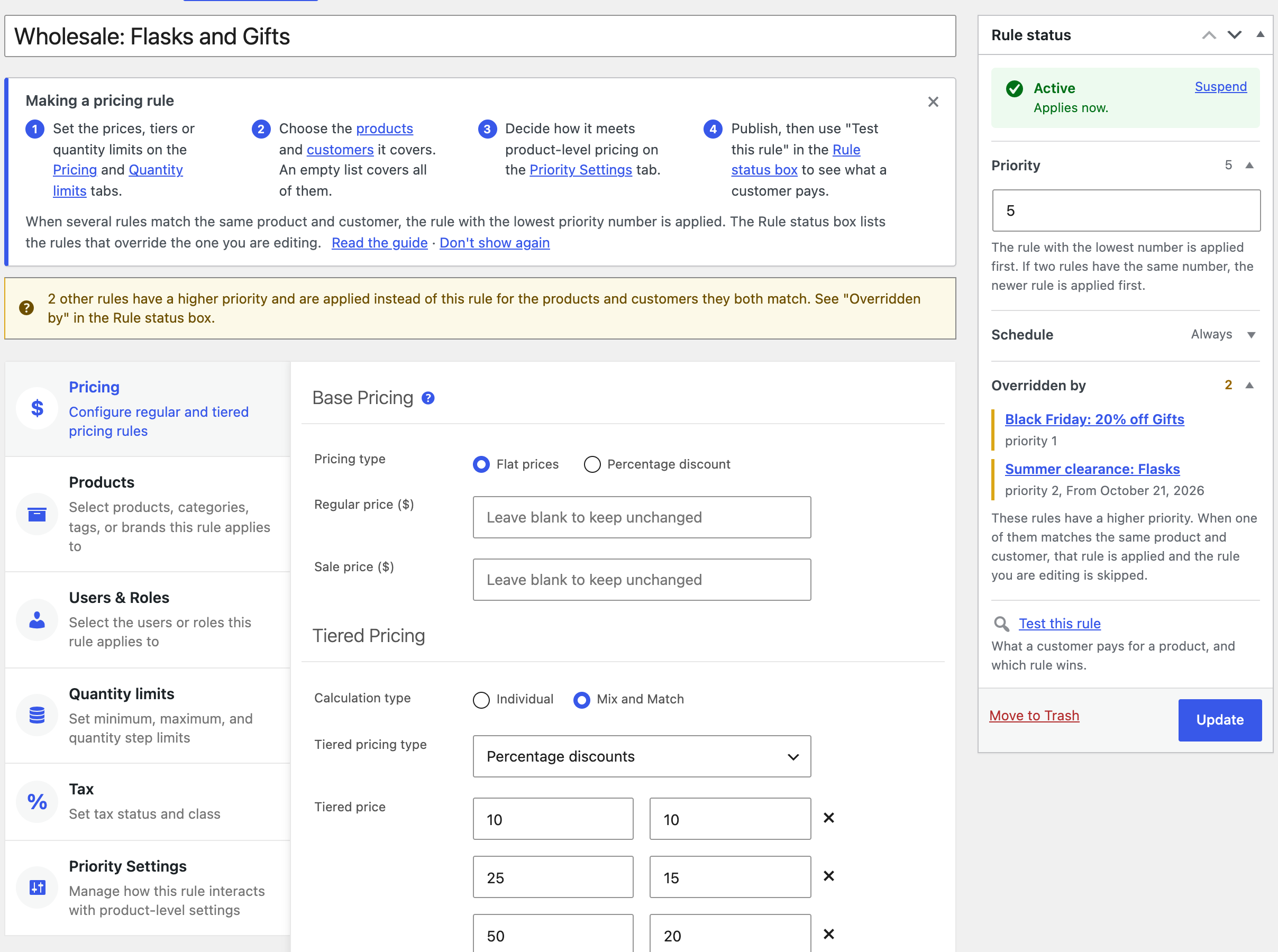Click Read the guide link

pyautogui.click(x=379, y=243)
